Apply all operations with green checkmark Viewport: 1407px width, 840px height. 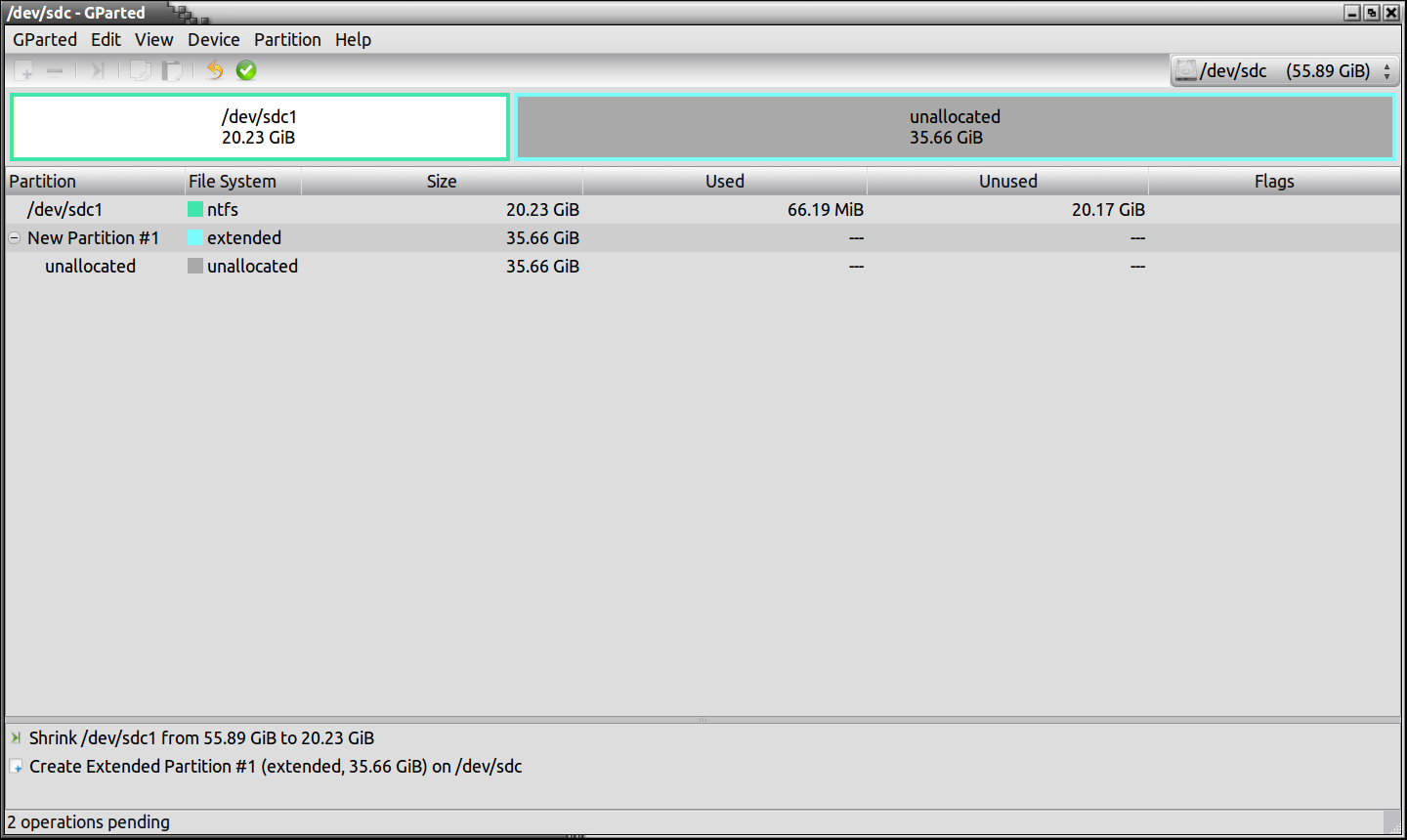246,70
